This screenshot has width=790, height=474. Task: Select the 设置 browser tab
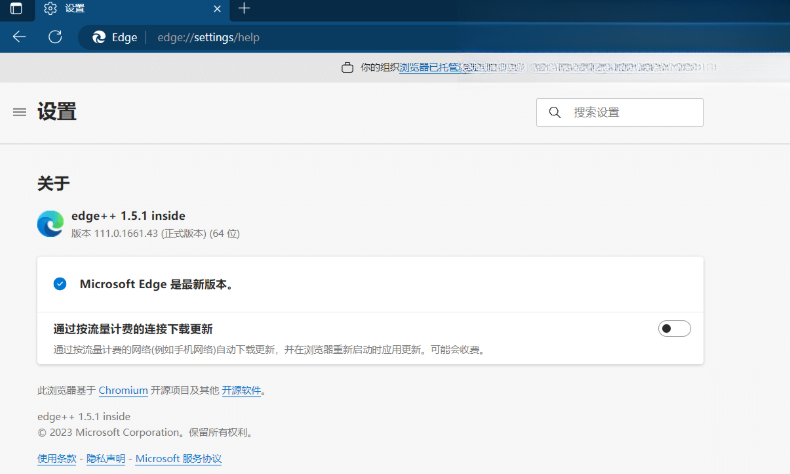coord(132,9)
